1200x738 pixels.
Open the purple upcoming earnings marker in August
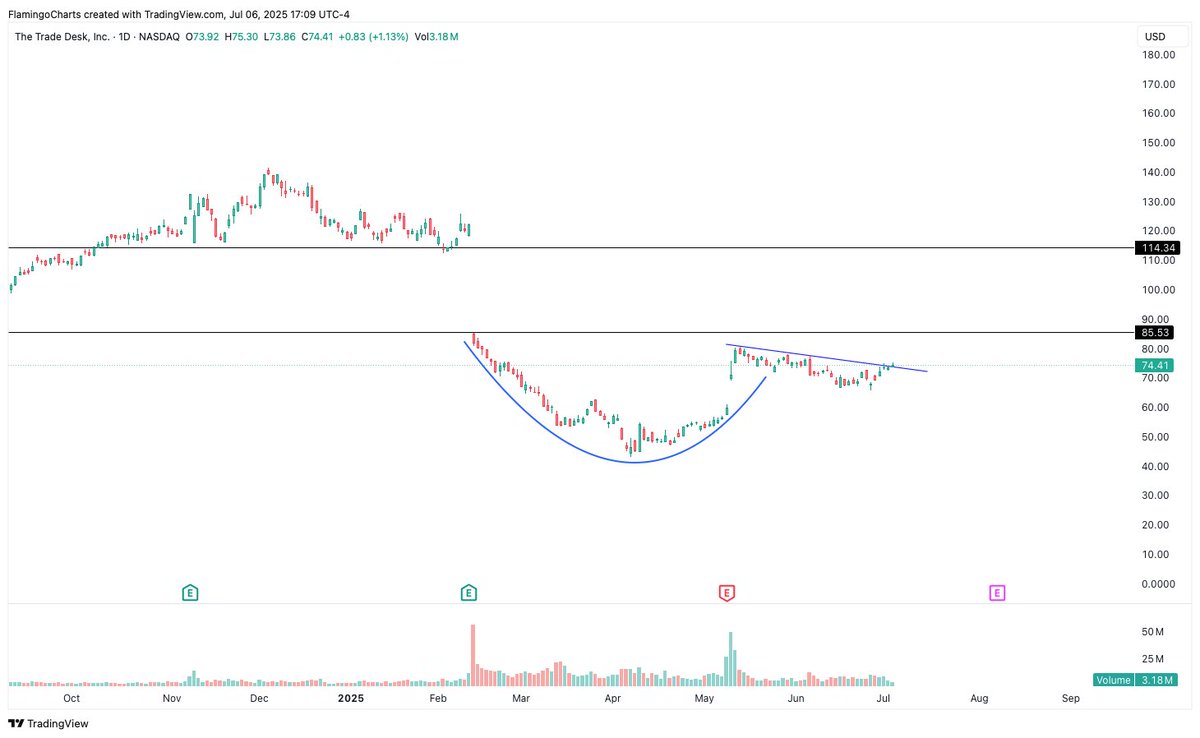coord(996,593)
